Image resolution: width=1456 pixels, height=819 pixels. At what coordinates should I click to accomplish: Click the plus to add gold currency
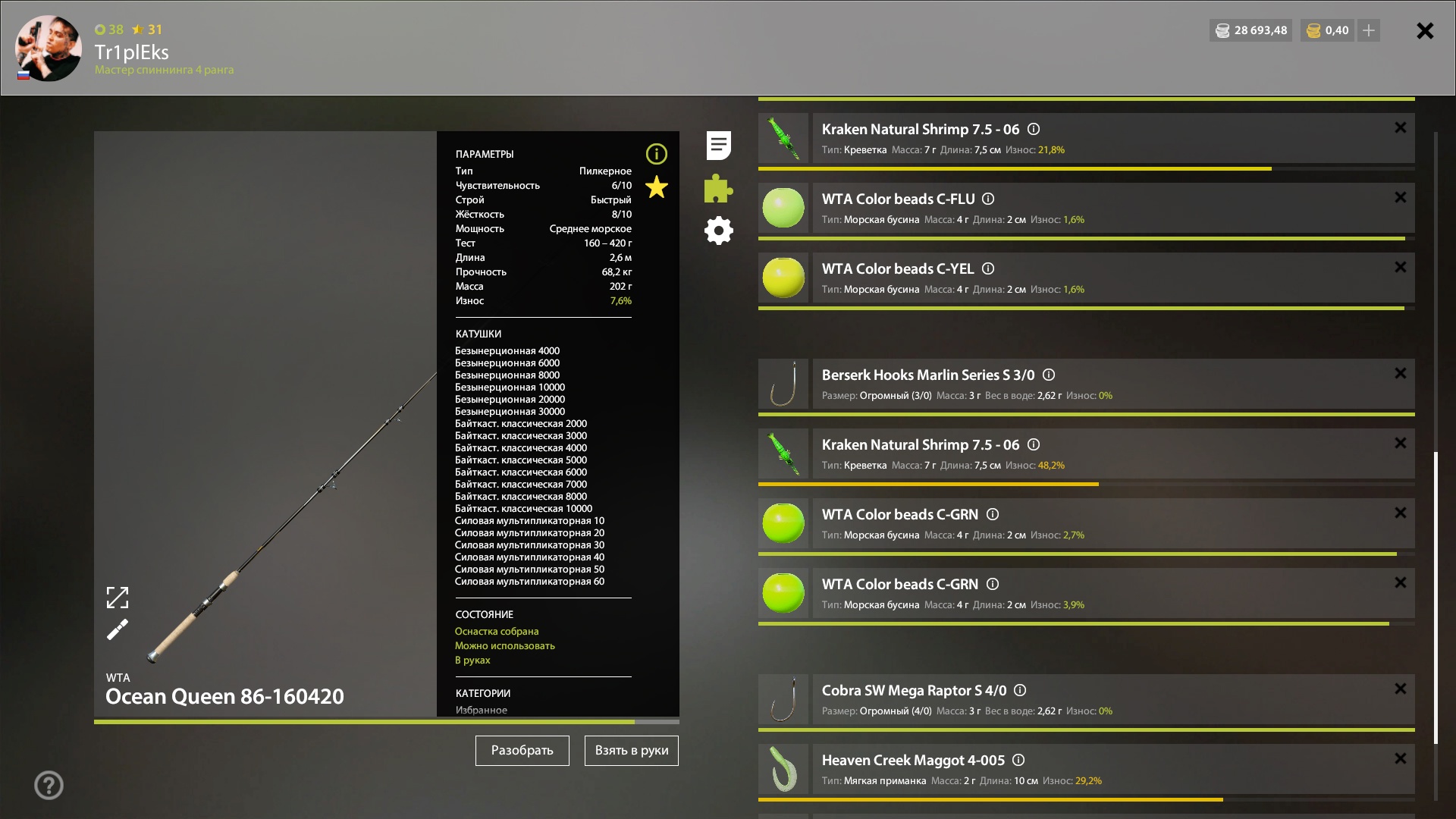[x=1368, y=30]
